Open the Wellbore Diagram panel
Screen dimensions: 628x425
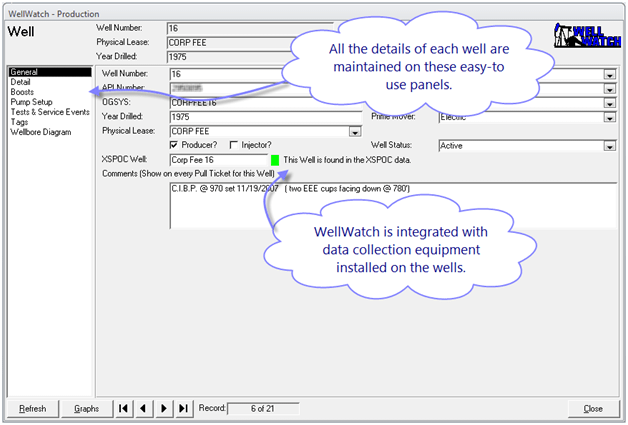click(x=41, y=132)
